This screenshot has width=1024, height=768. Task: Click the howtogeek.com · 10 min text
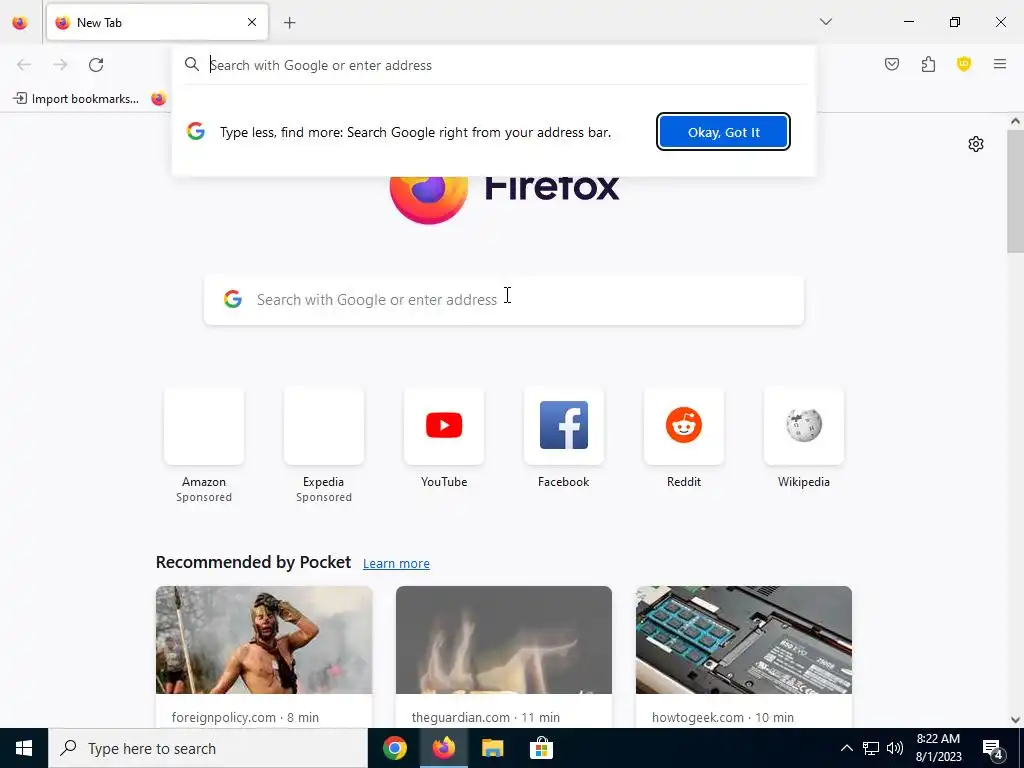[x=723, y=717]
